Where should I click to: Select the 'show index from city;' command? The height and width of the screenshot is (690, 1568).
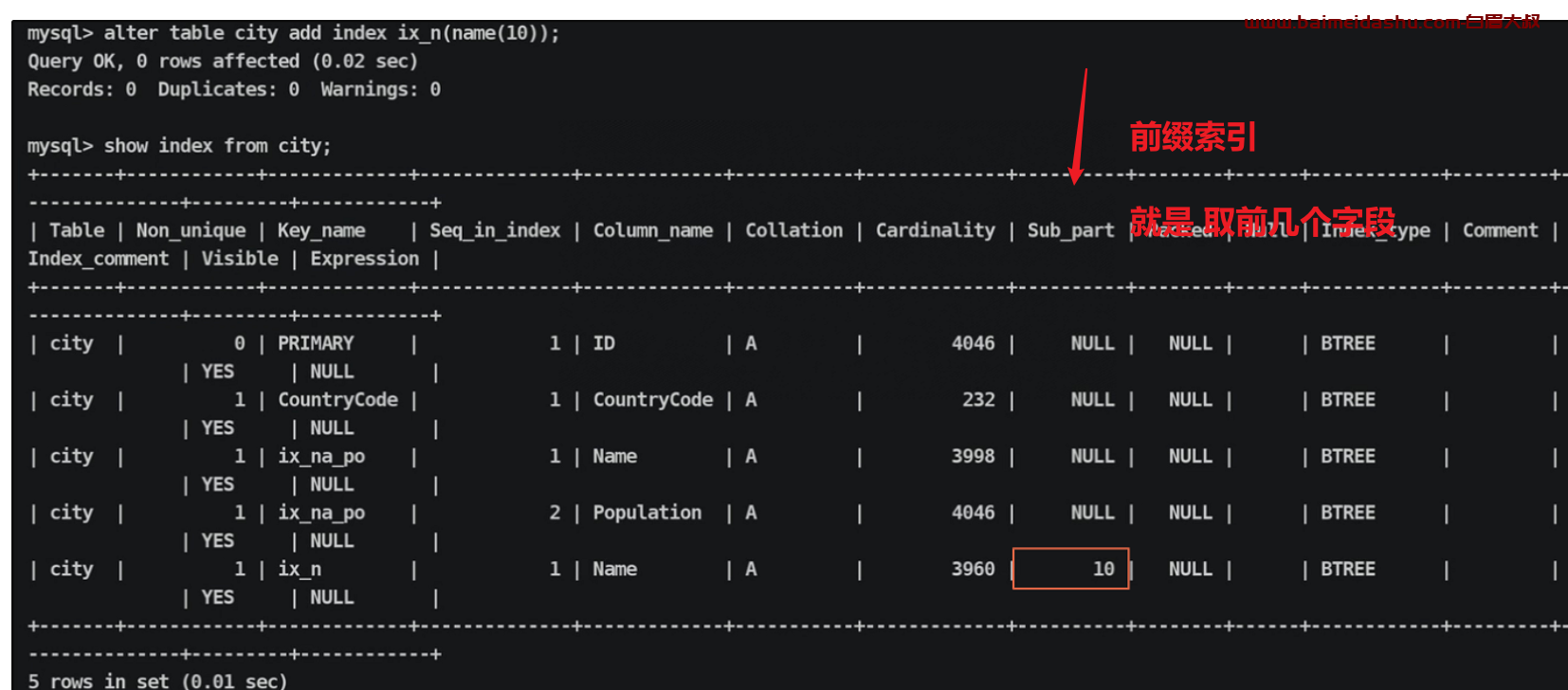point(217,146)
